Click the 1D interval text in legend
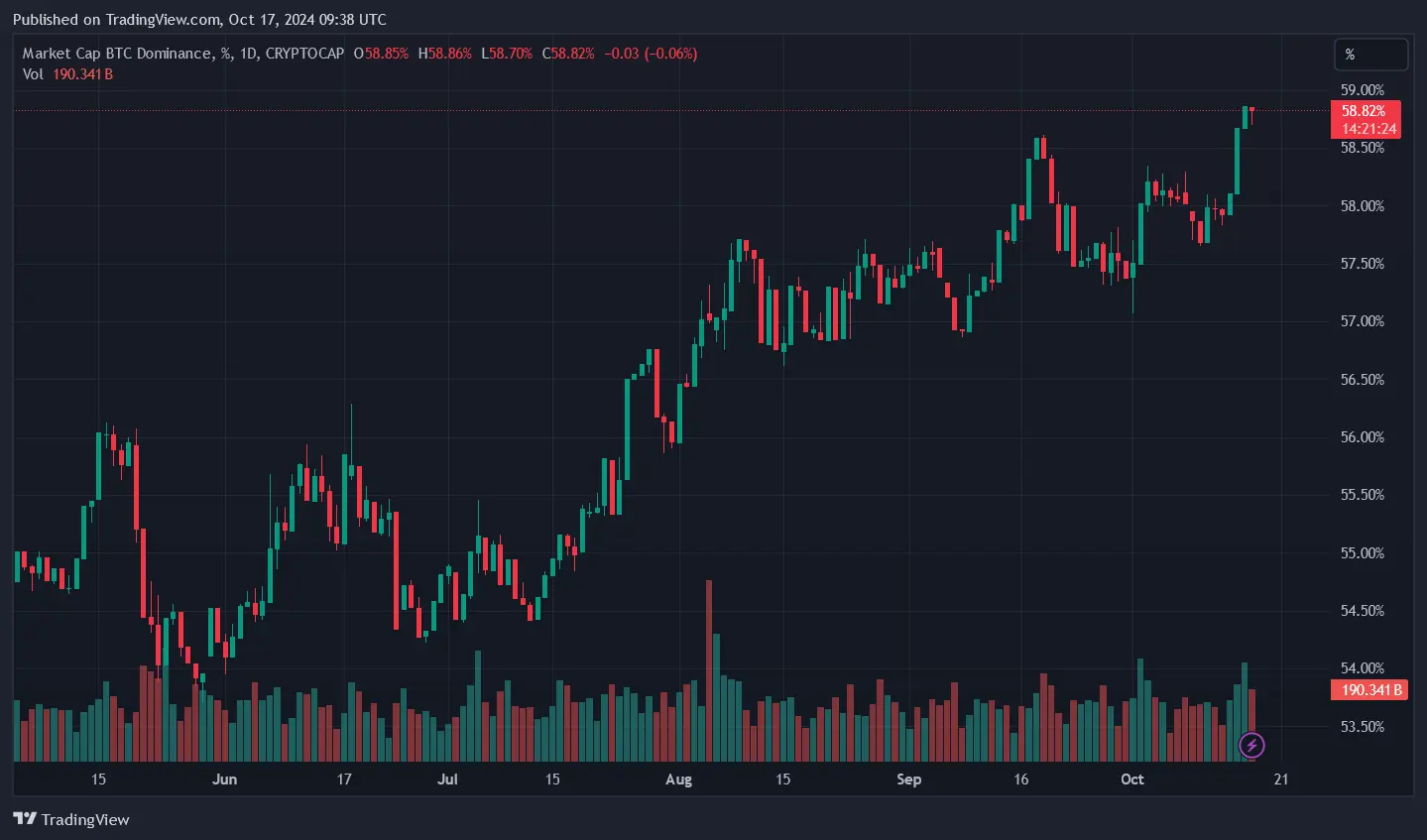The width and height of the screenshot is (1427, 840). pyautogui.click(x=248, y=54)
